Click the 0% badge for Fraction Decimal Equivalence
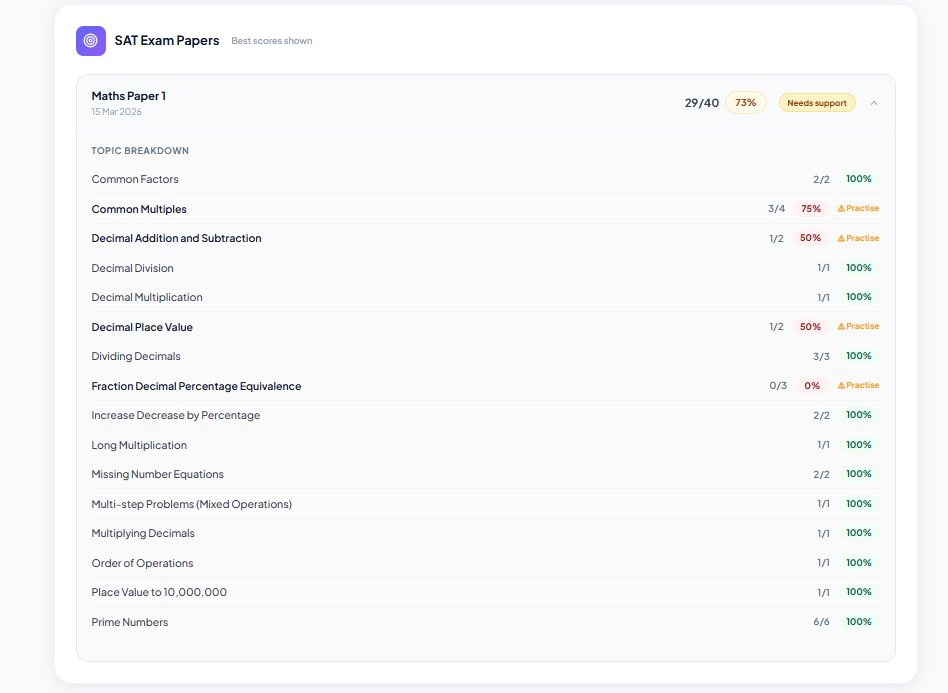The image size is (948, 693). tap(811, 386)
